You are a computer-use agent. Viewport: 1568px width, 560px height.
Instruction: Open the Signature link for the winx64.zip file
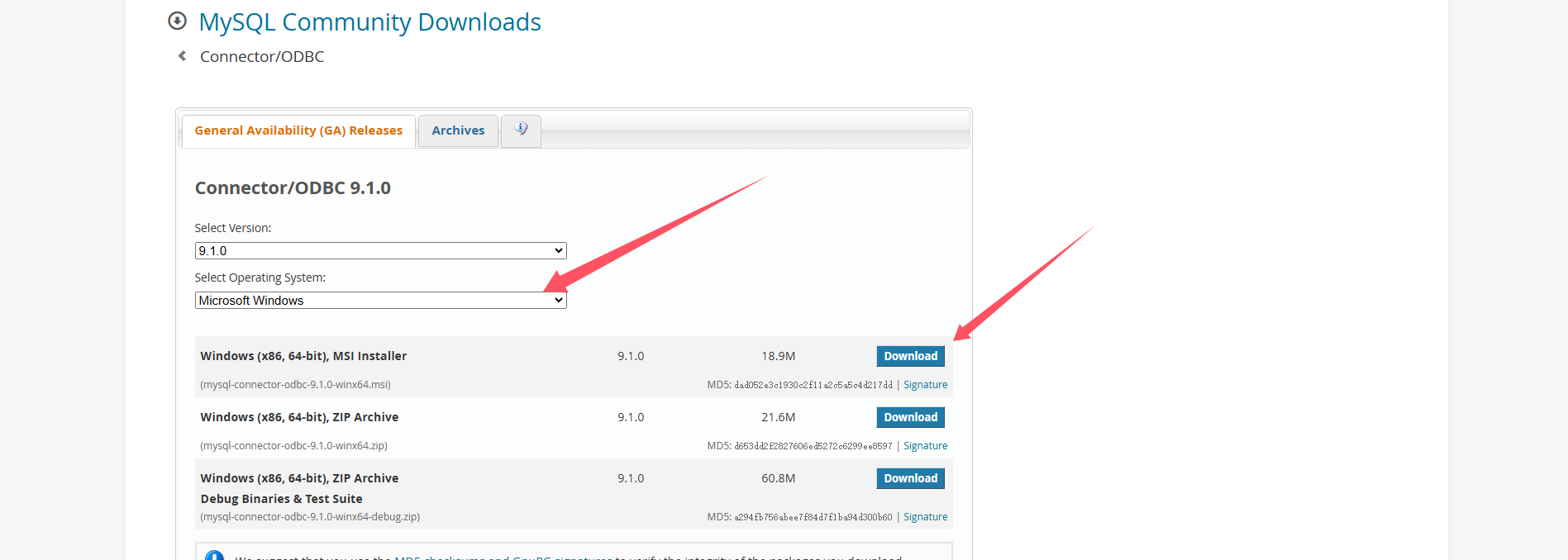pos(925,446)
